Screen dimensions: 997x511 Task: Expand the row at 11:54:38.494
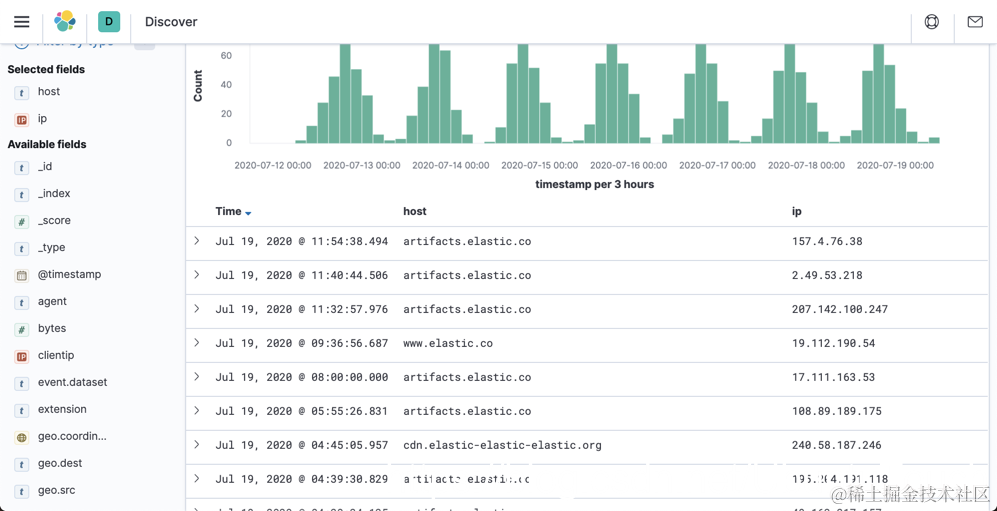196,240
